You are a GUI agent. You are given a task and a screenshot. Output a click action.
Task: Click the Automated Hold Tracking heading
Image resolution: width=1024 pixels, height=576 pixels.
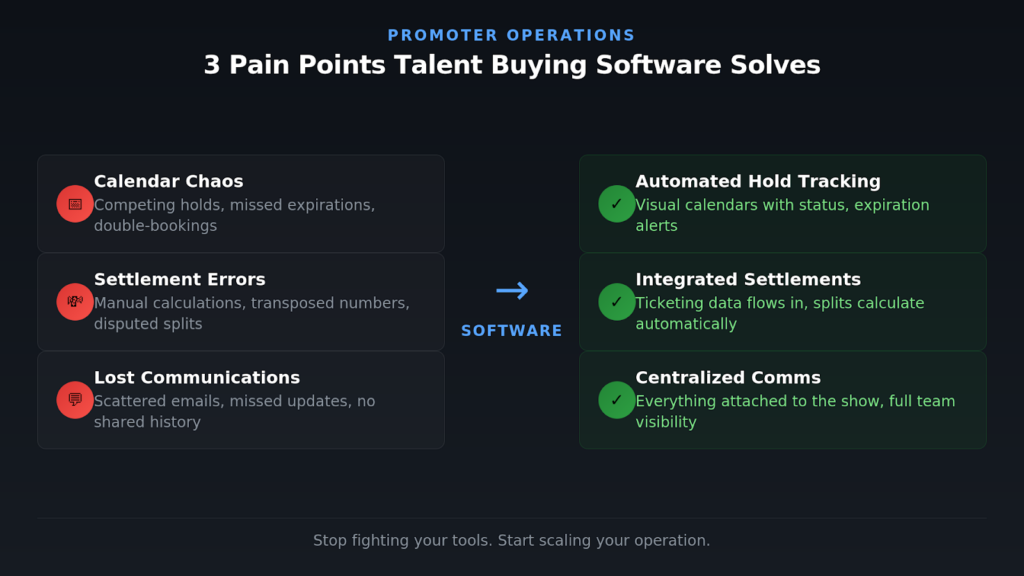pos(758,182)
